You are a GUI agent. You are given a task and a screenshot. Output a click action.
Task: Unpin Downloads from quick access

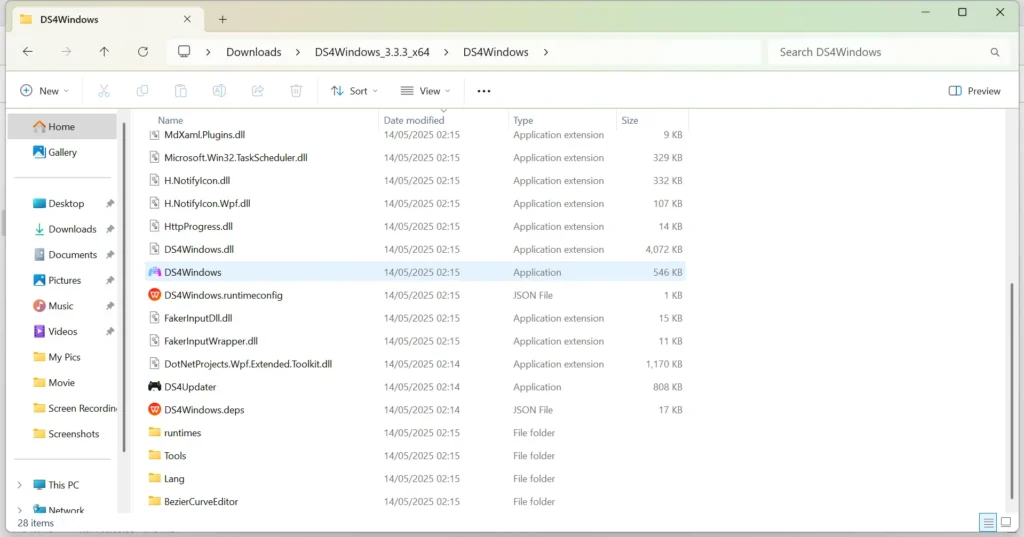(x=110, y=229)
